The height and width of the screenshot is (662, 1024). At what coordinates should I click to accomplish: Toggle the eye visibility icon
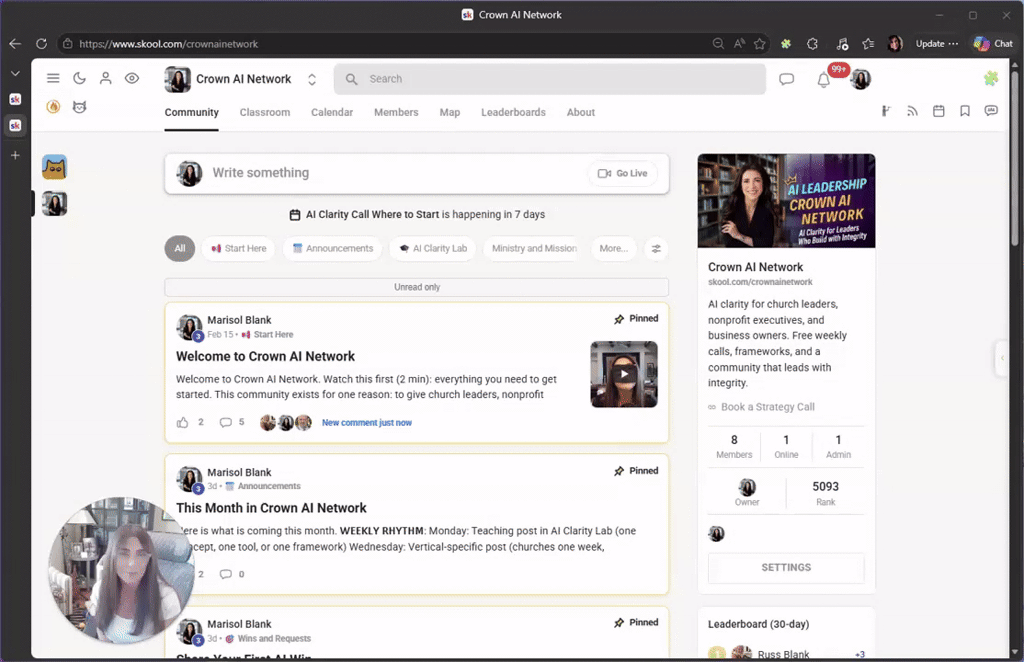[x=132, y=78]
